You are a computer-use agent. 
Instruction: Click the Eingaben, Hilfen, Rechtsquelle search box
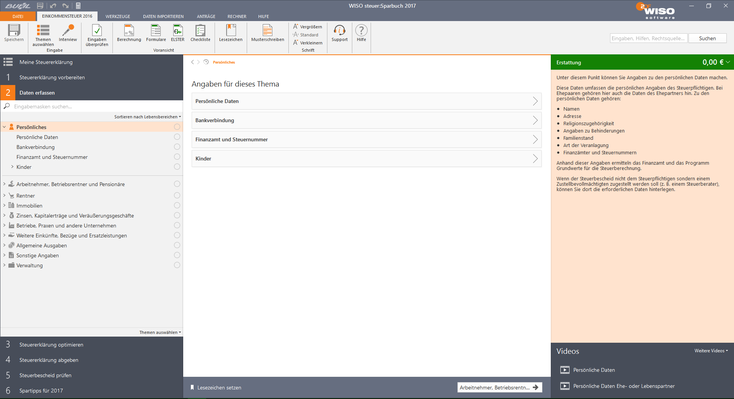649,38
